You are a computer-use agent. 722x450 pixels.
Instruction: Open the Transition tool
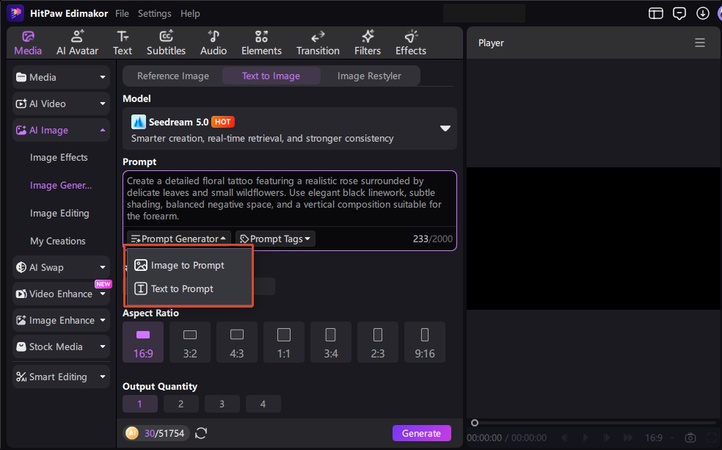click(318, 43)
